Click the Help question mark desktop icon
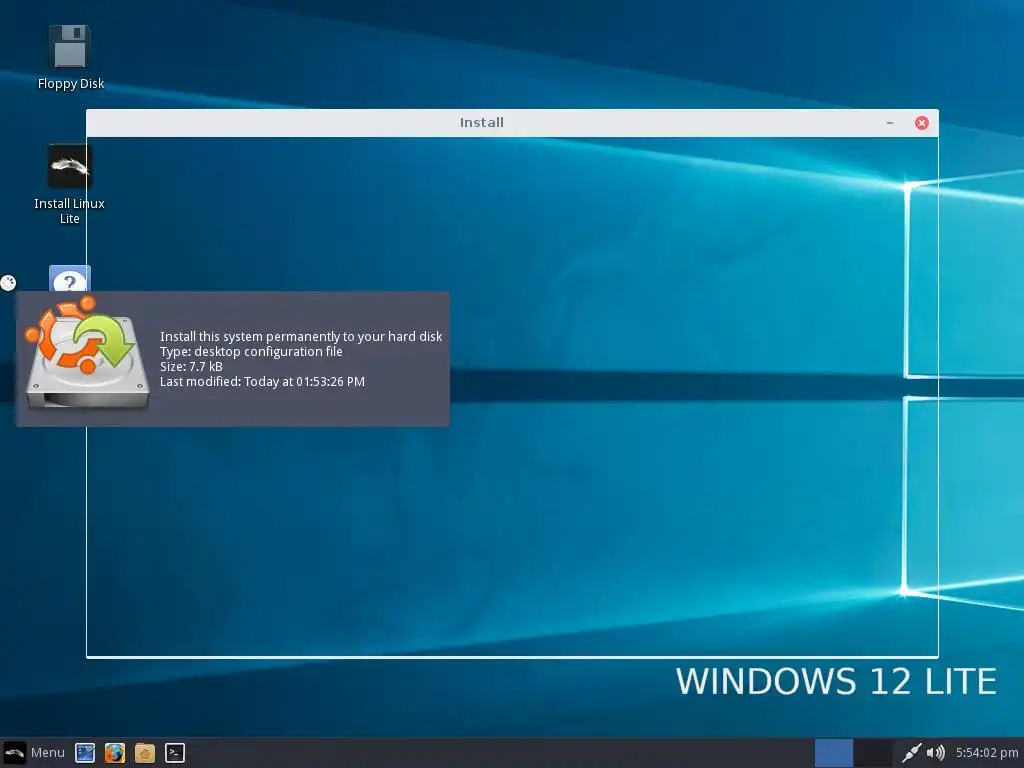Screen dimensions: 1024x768 click(x=70, y=278)
